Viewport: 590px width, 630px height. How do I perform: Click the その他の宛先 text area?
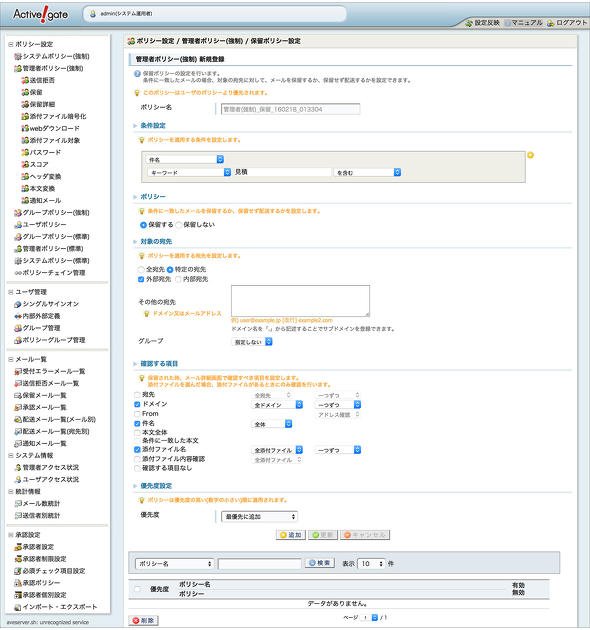(300, 301)
